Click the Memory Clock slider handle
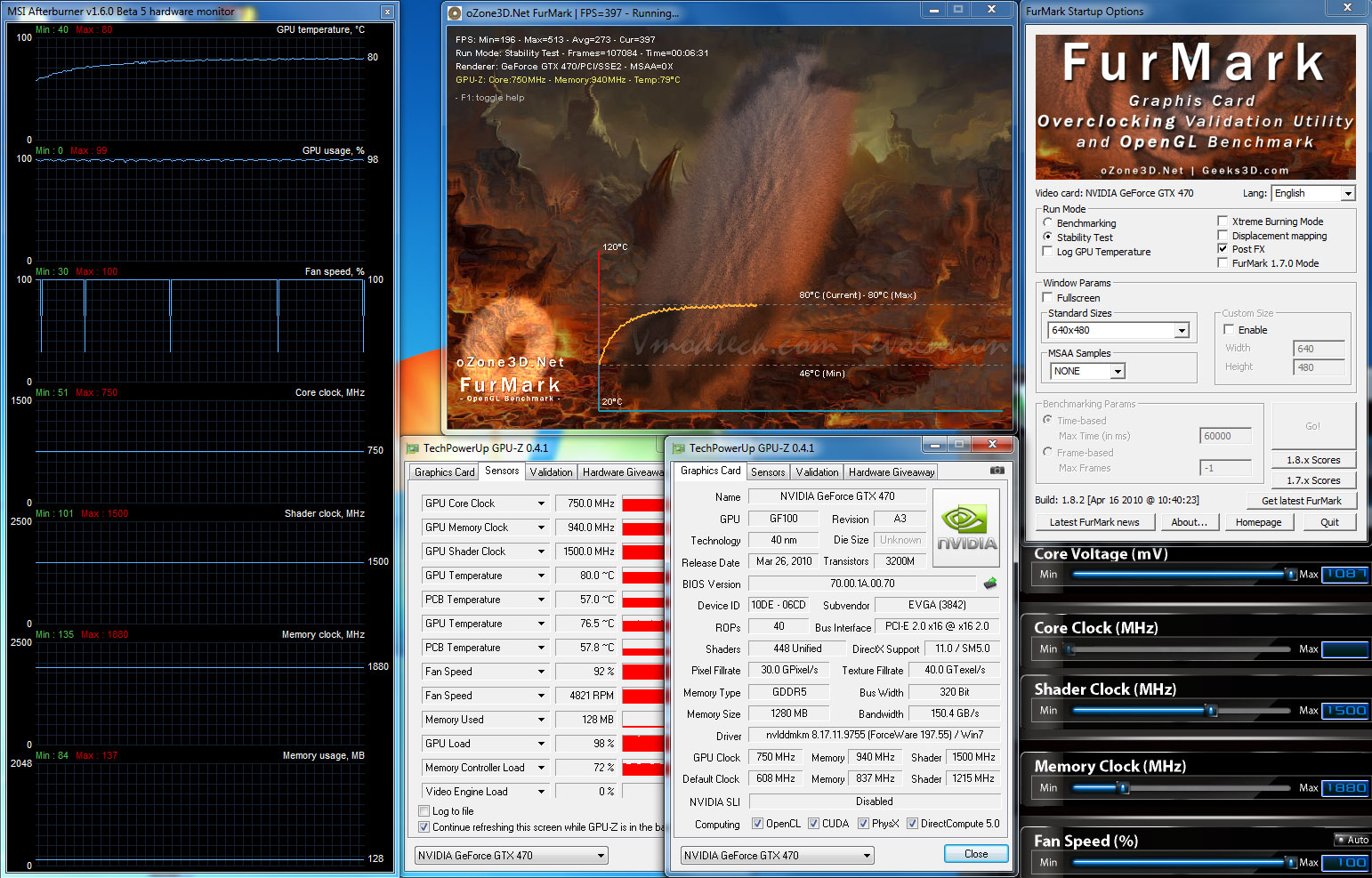Viewport: 1372px width, 878px height. [x=1124, y=788]
